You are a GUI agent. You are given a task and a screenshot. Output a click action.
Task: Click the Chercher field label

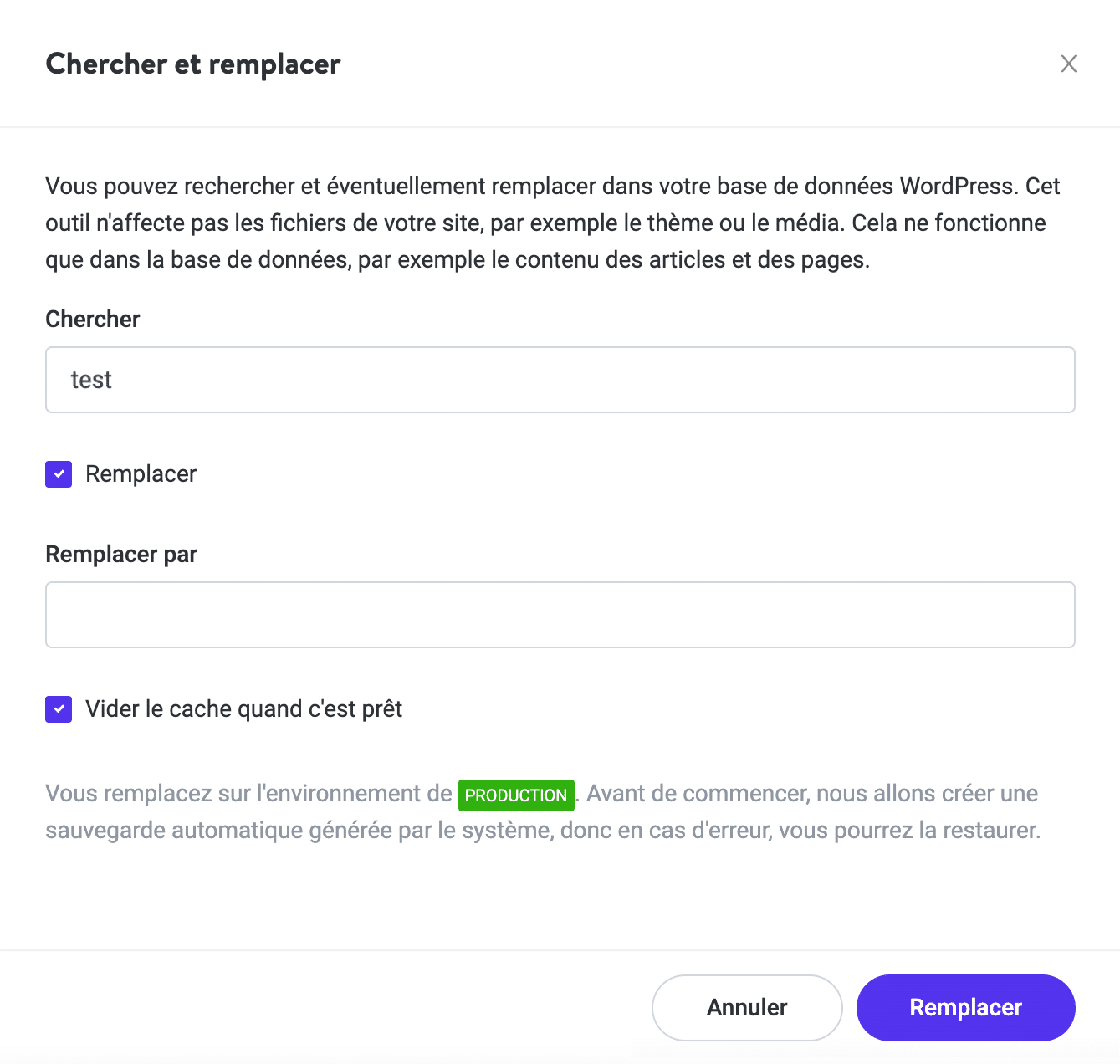coord(92,319)
